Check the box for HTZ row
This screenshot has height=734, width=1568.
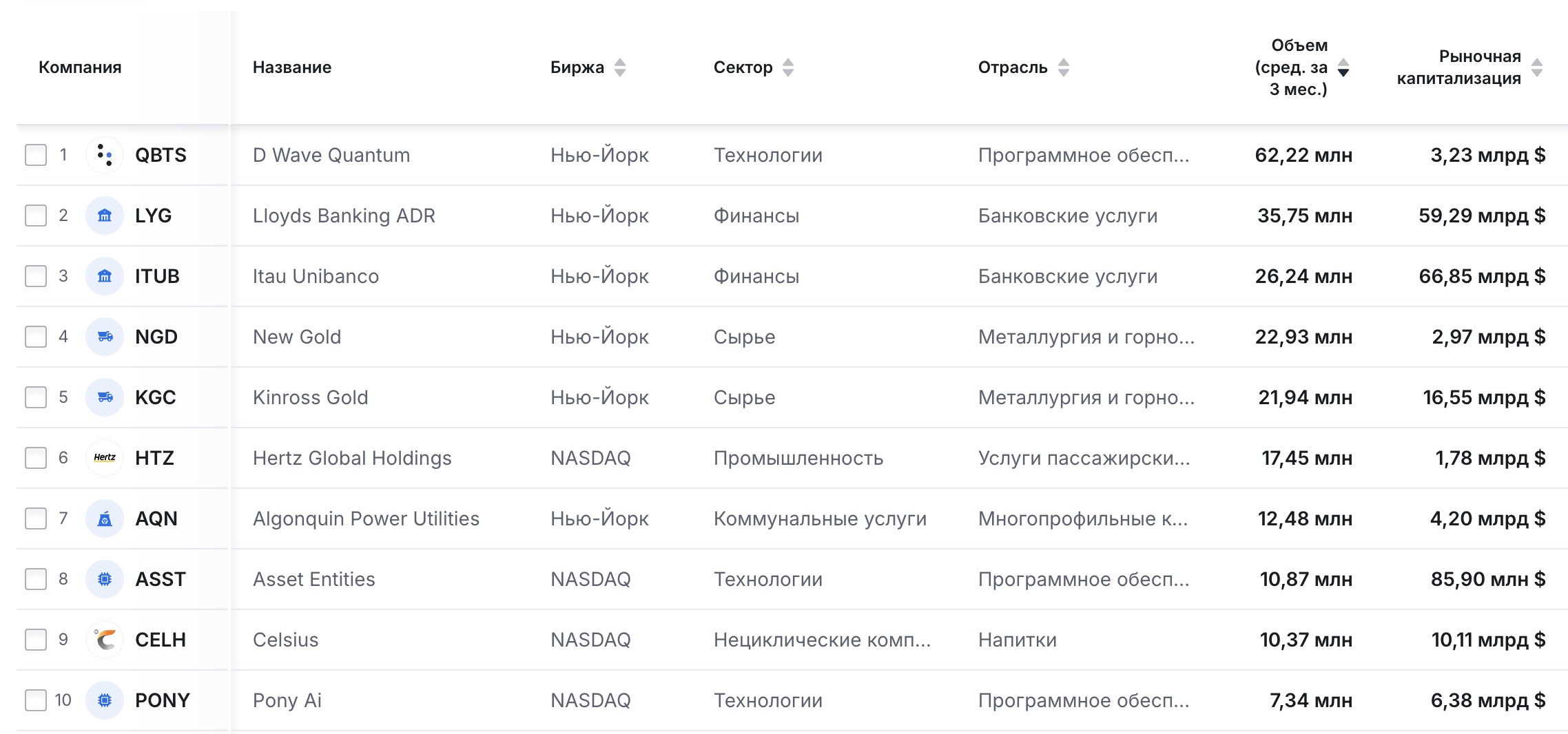click(36, 458)
